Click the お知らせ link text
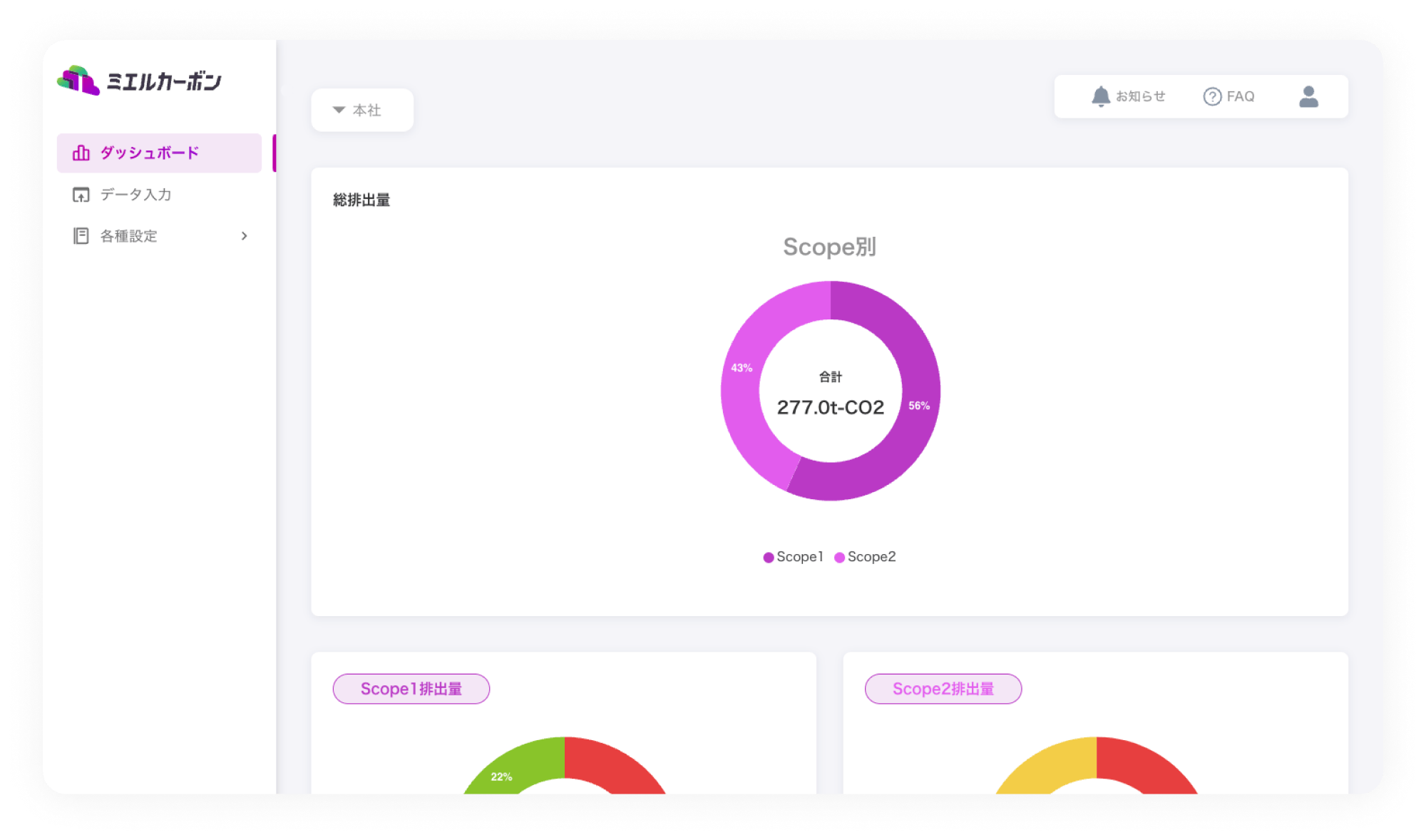 coord(1140,96)
